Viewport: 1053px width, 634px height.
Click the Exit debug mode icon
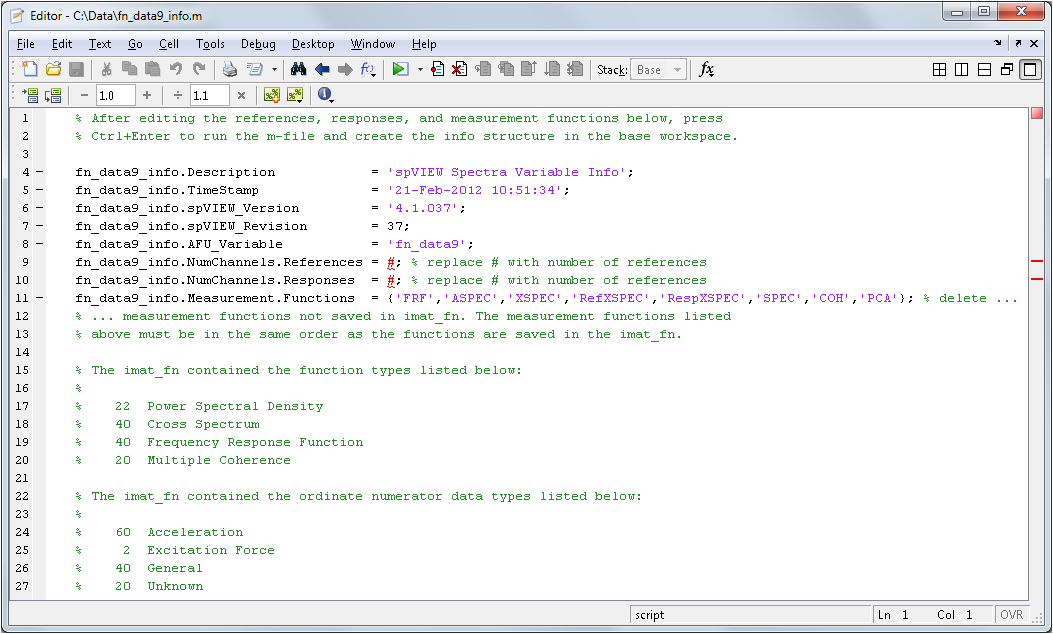[x=575, y=69]
